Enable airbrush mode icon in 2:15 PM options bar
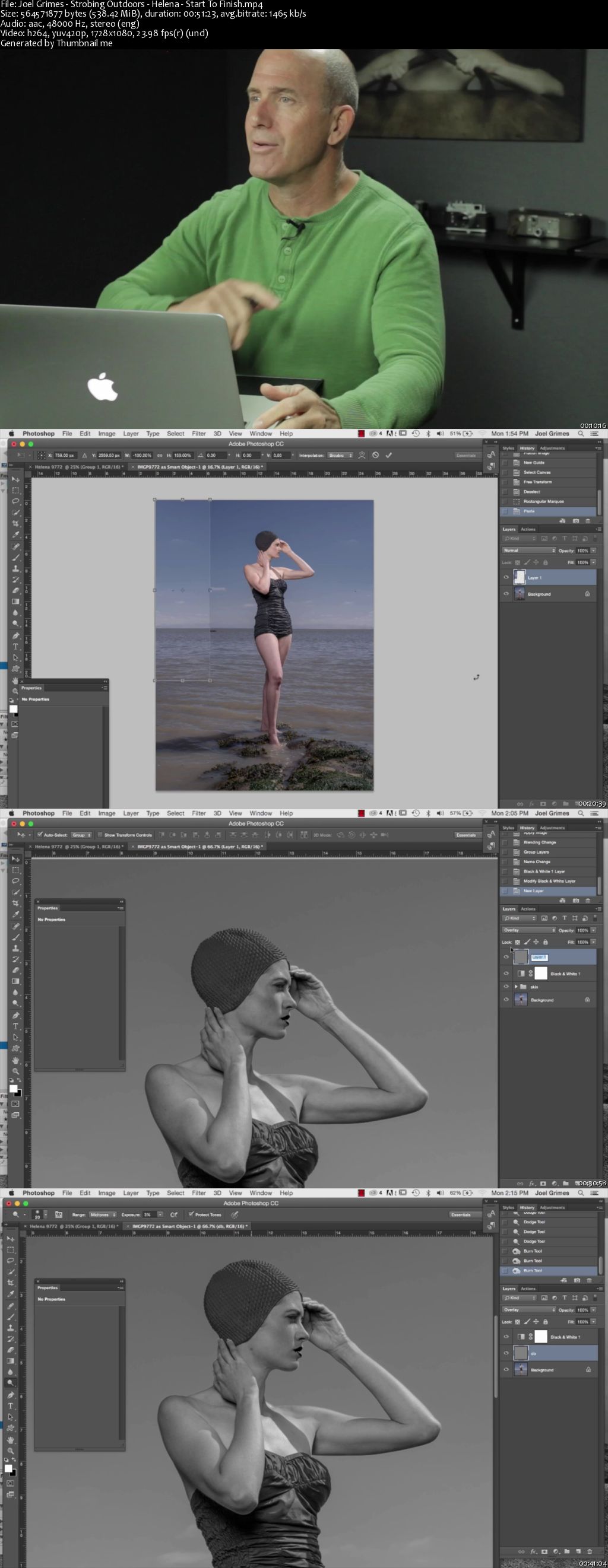 tap(173, 1214)
